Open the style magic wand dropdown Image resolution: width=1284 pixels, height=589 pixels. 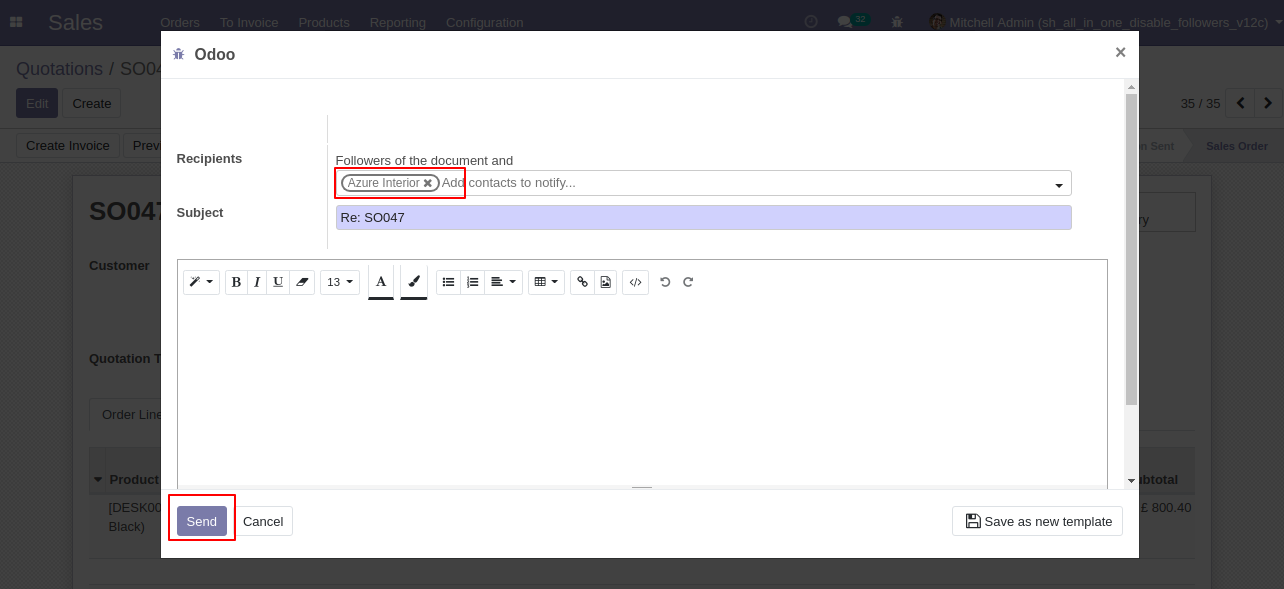tap(201, 282)
